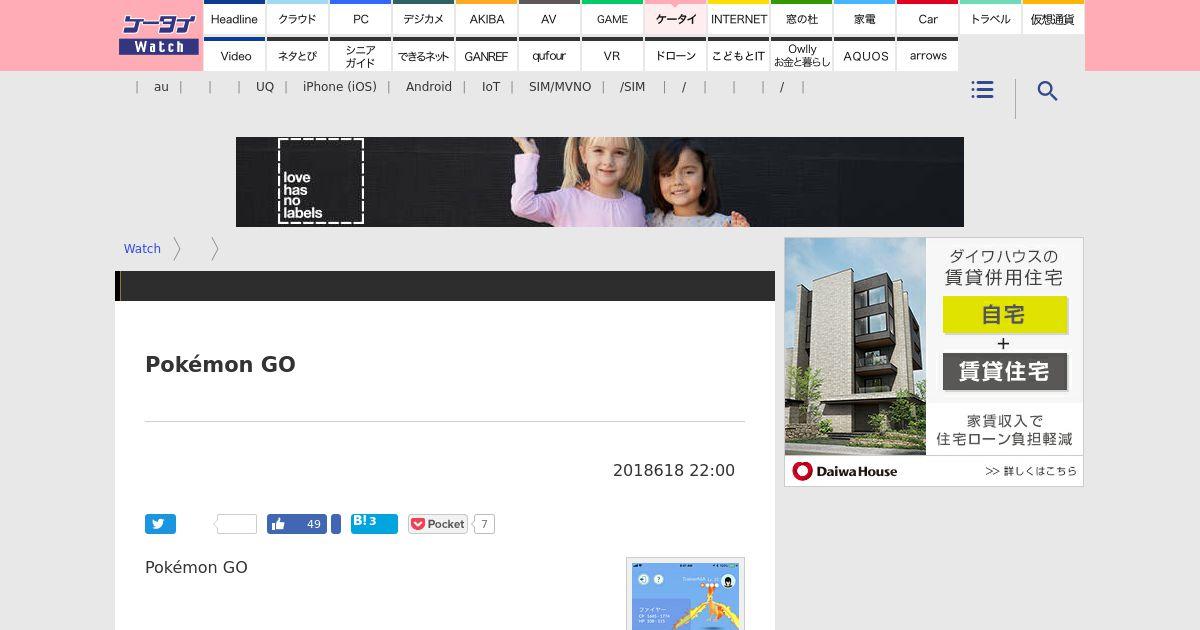Viewport: 1200px width, 630px height.
Task: Save the article with the Pocket button
Action: click(438, 524)
